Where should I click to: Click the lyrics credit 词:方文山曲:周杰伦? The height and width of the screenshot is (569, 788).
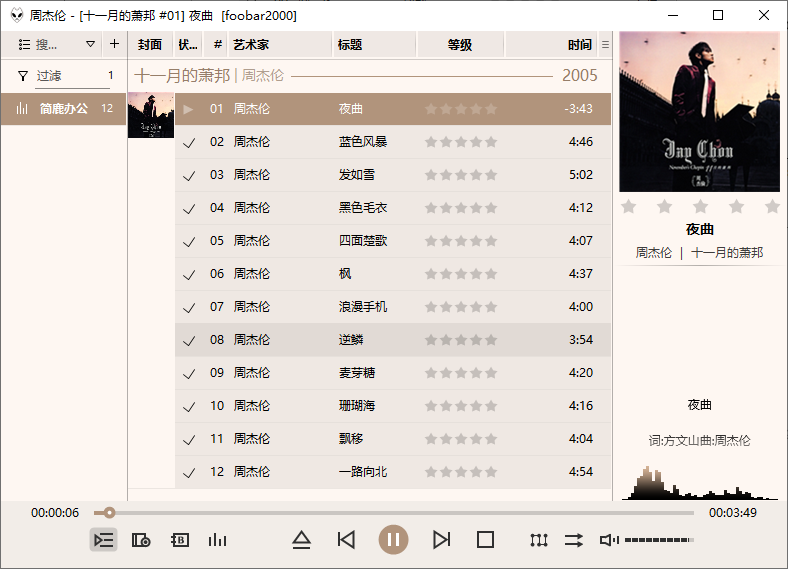pyautogui.click(x=699, y=441)
